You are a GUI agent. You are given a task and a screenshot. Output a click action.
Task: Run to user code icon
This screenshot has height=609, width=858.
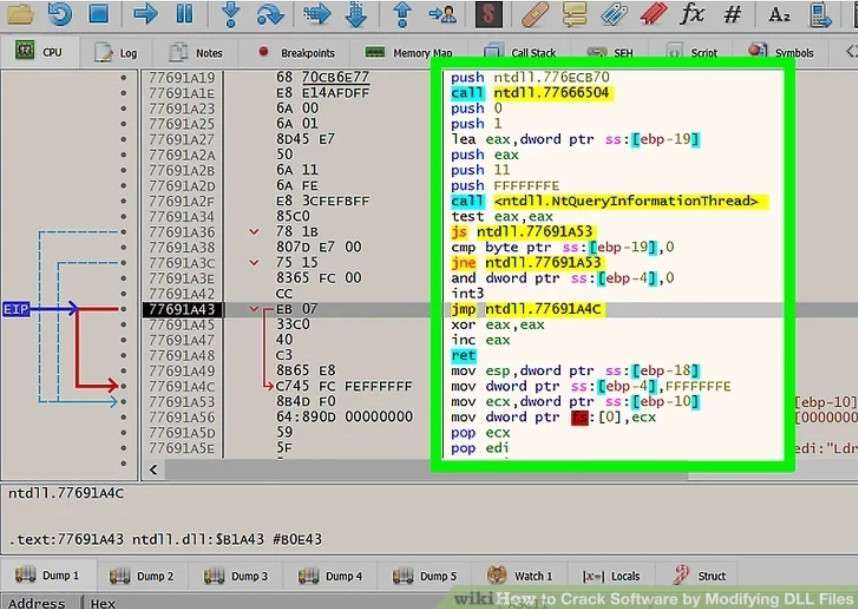click(443, 14)
